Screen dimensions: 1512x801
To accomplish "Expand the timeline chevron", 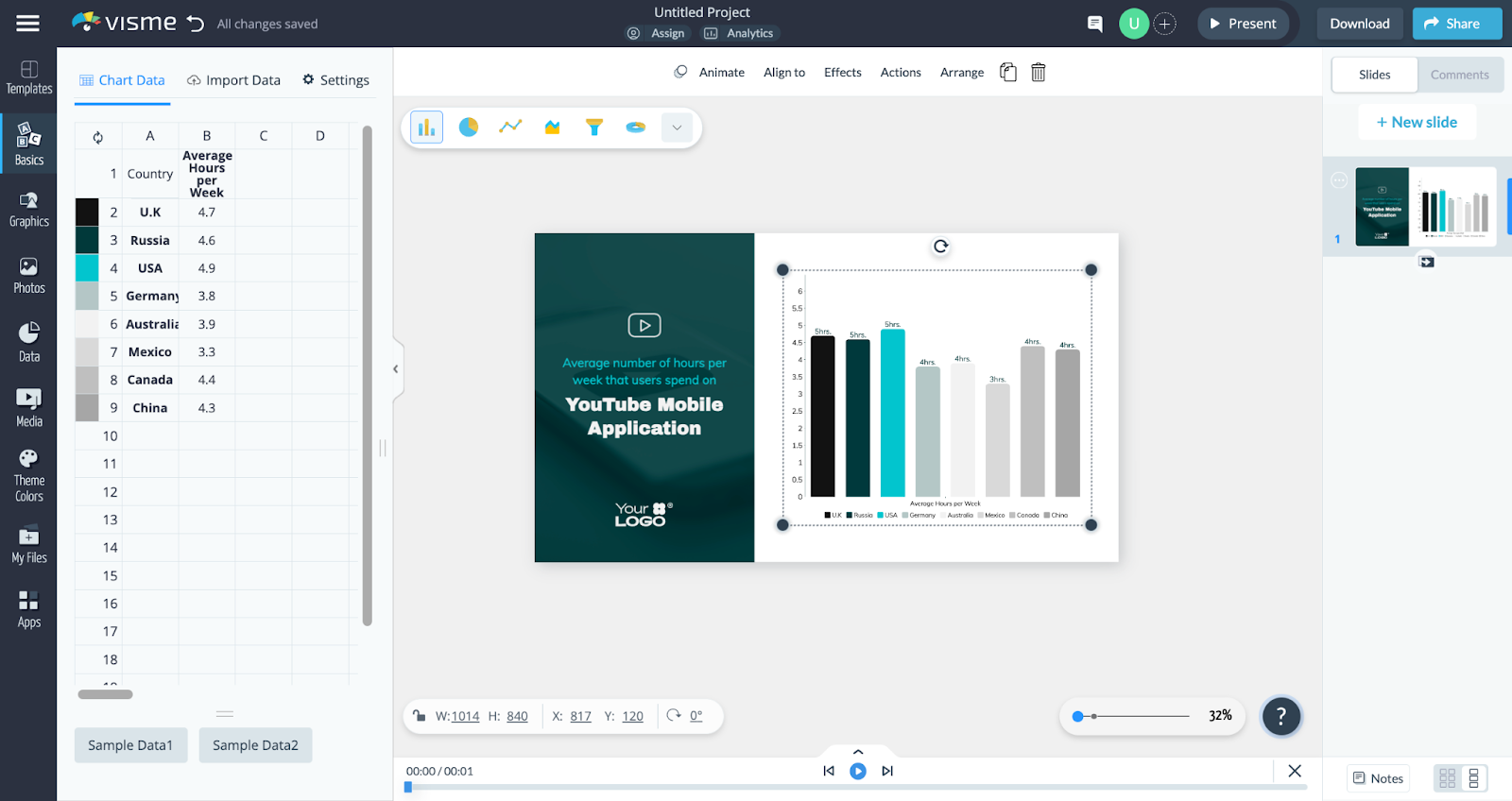I will 858,752.
